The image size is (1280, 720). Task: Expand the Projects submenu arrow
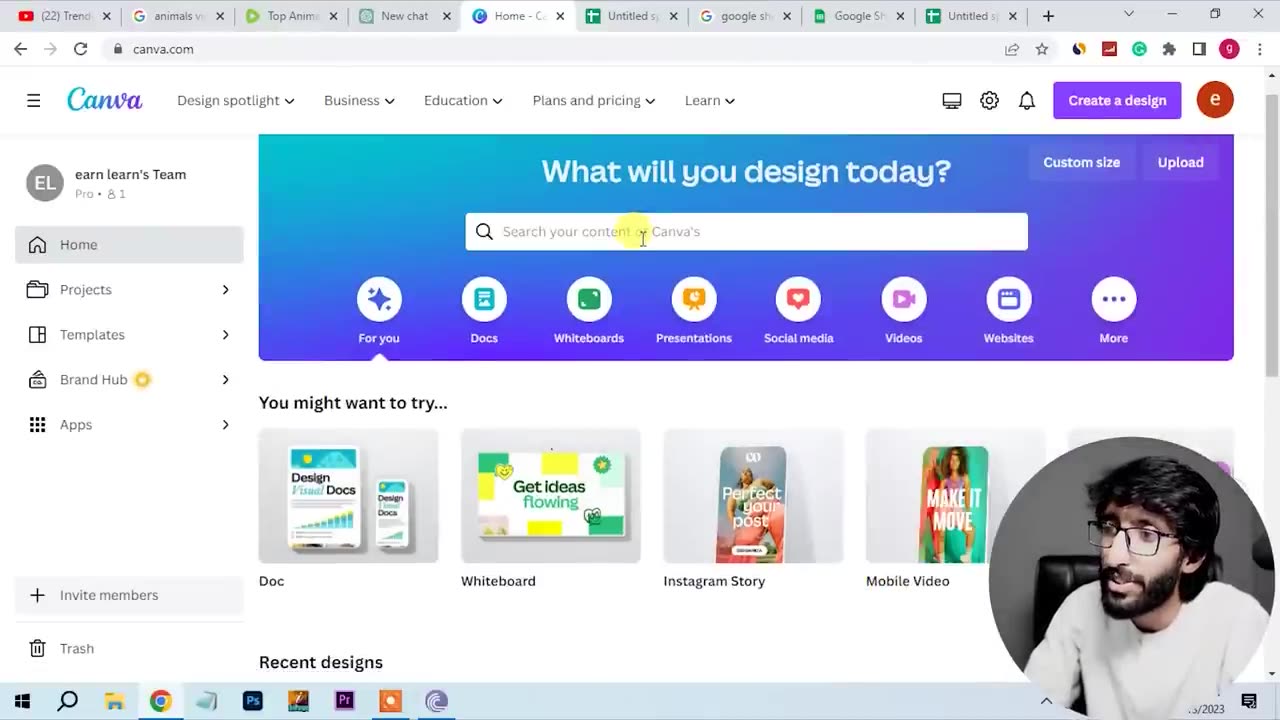[225, 290]
